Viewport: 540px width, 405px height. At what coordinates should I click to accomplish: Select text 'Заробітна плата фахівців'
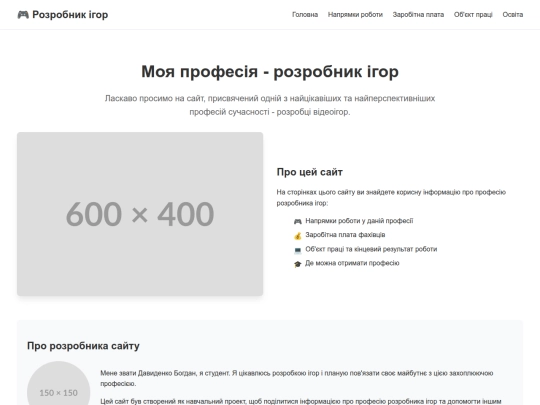tap(345, 235)
